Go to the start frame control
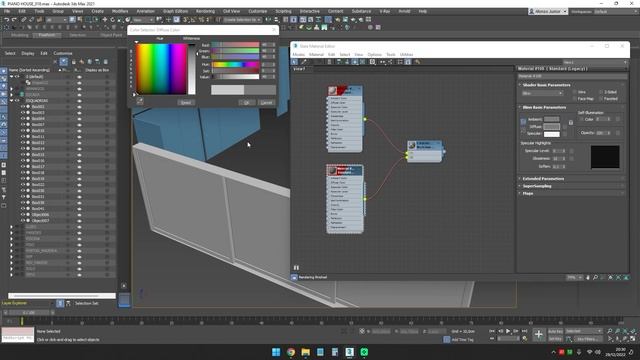This screenshot has width=640, height=360. coord(492,331)
